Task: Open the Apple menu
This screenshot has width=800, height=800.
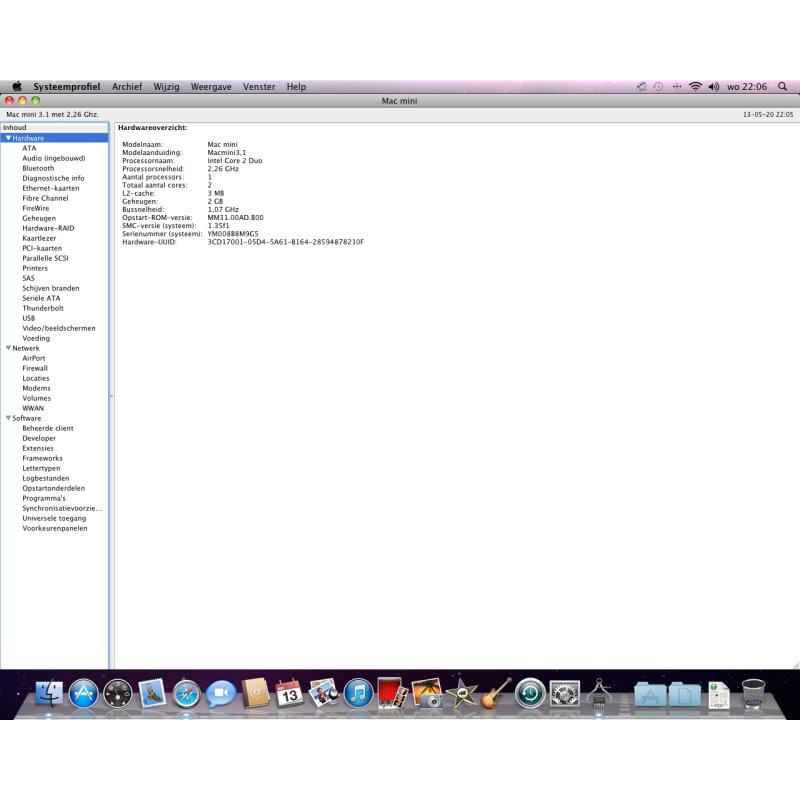Action: 17,86
